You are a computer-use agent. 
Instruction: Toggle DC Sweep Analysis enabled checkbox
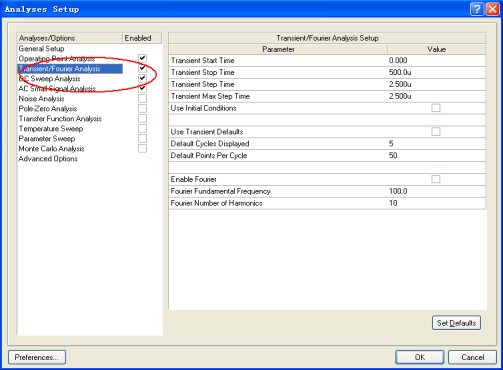[142, 78]
